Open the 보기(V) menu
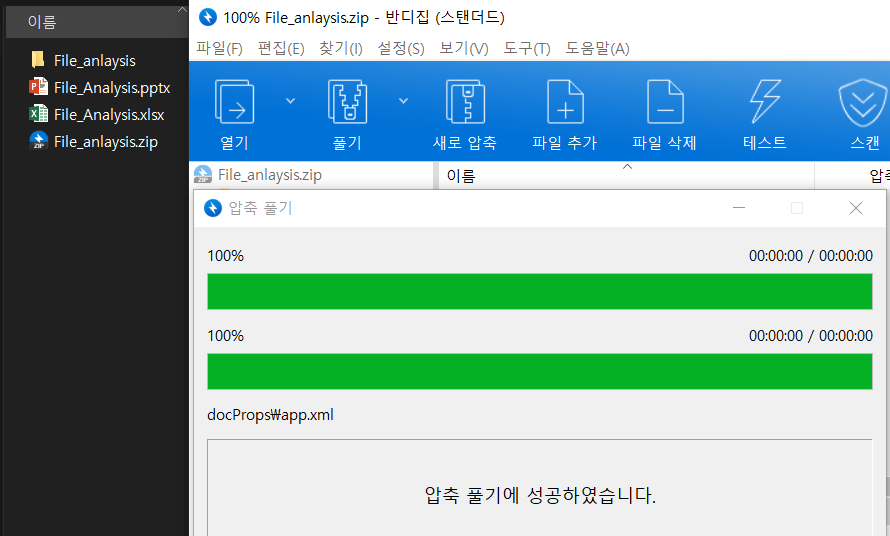The height and width of the screenshot is (536, 890). coord(464,49)
